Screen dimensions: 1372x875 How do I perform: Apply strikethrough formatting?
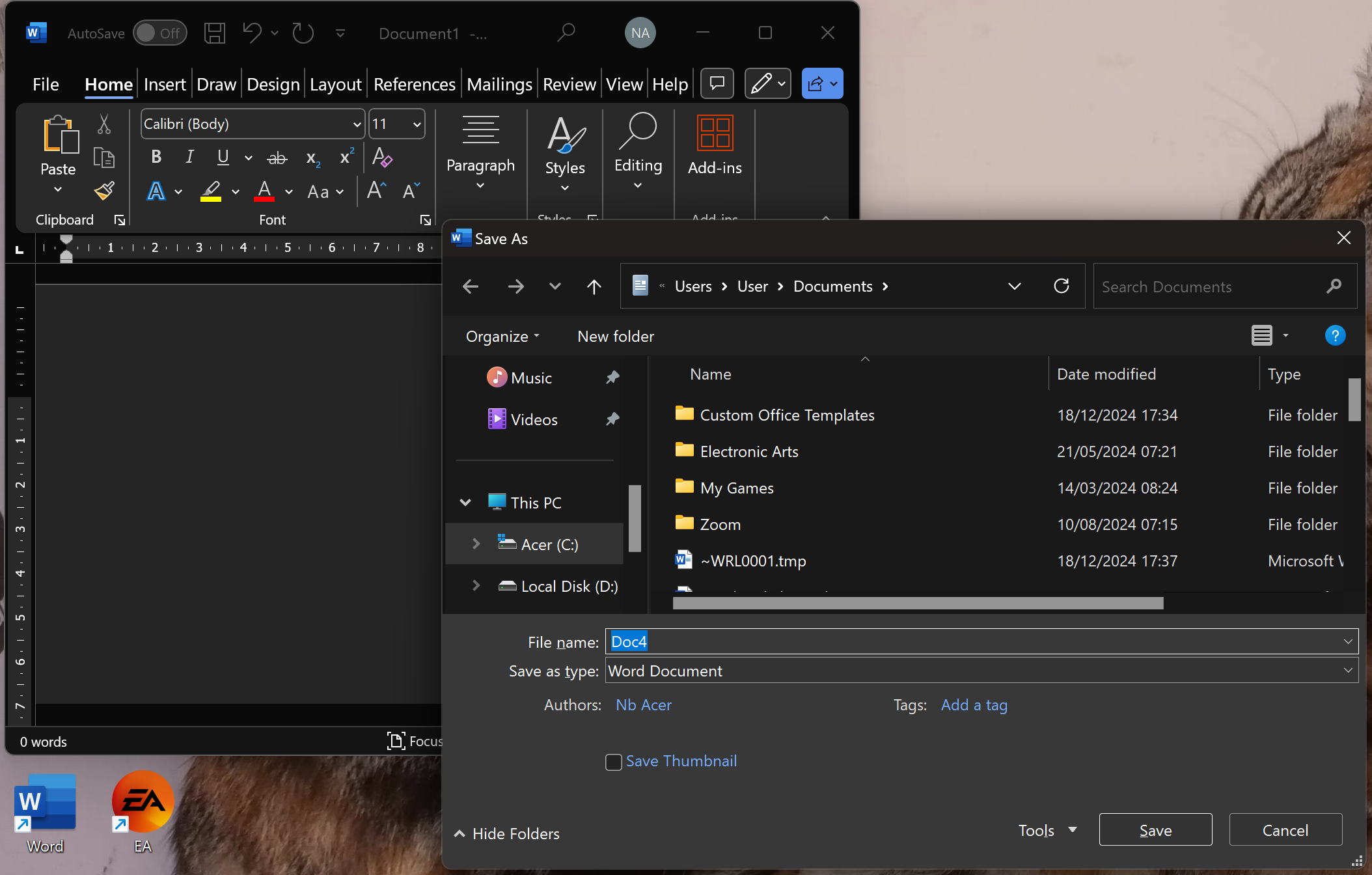(x=277, y=156)
